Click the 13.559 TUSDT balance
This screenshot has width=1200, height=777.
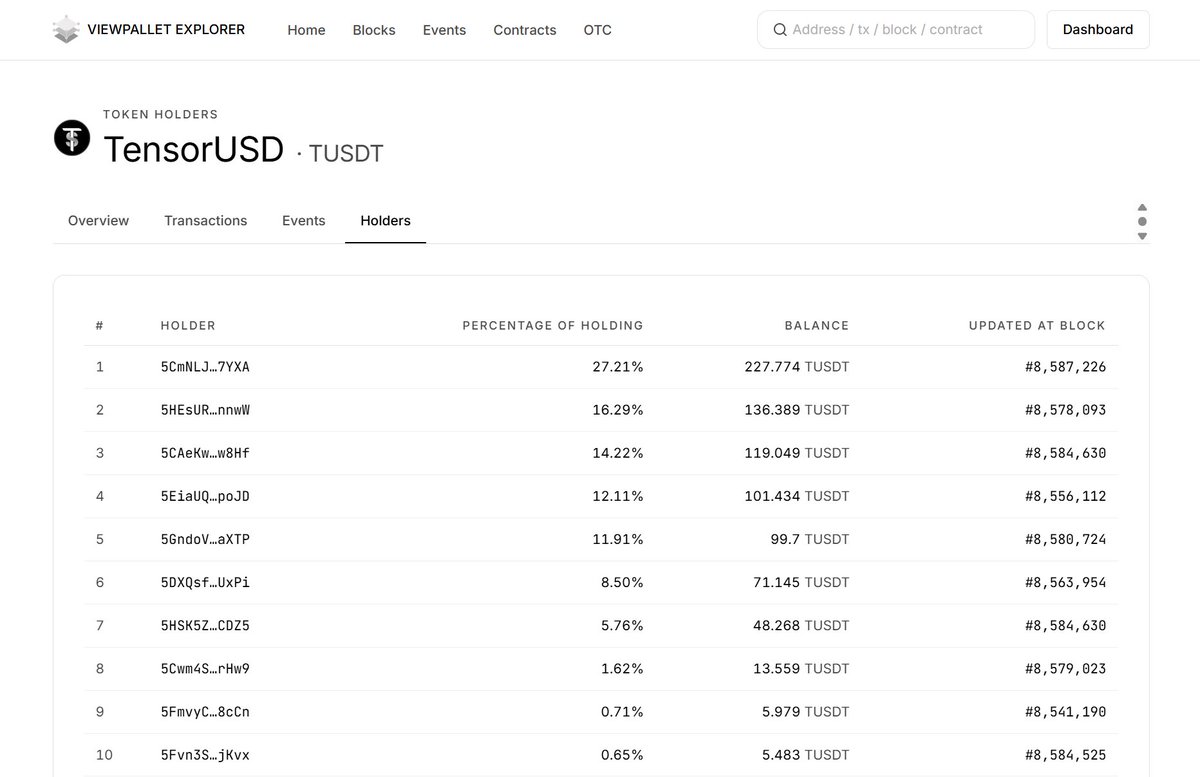(801, 668)
